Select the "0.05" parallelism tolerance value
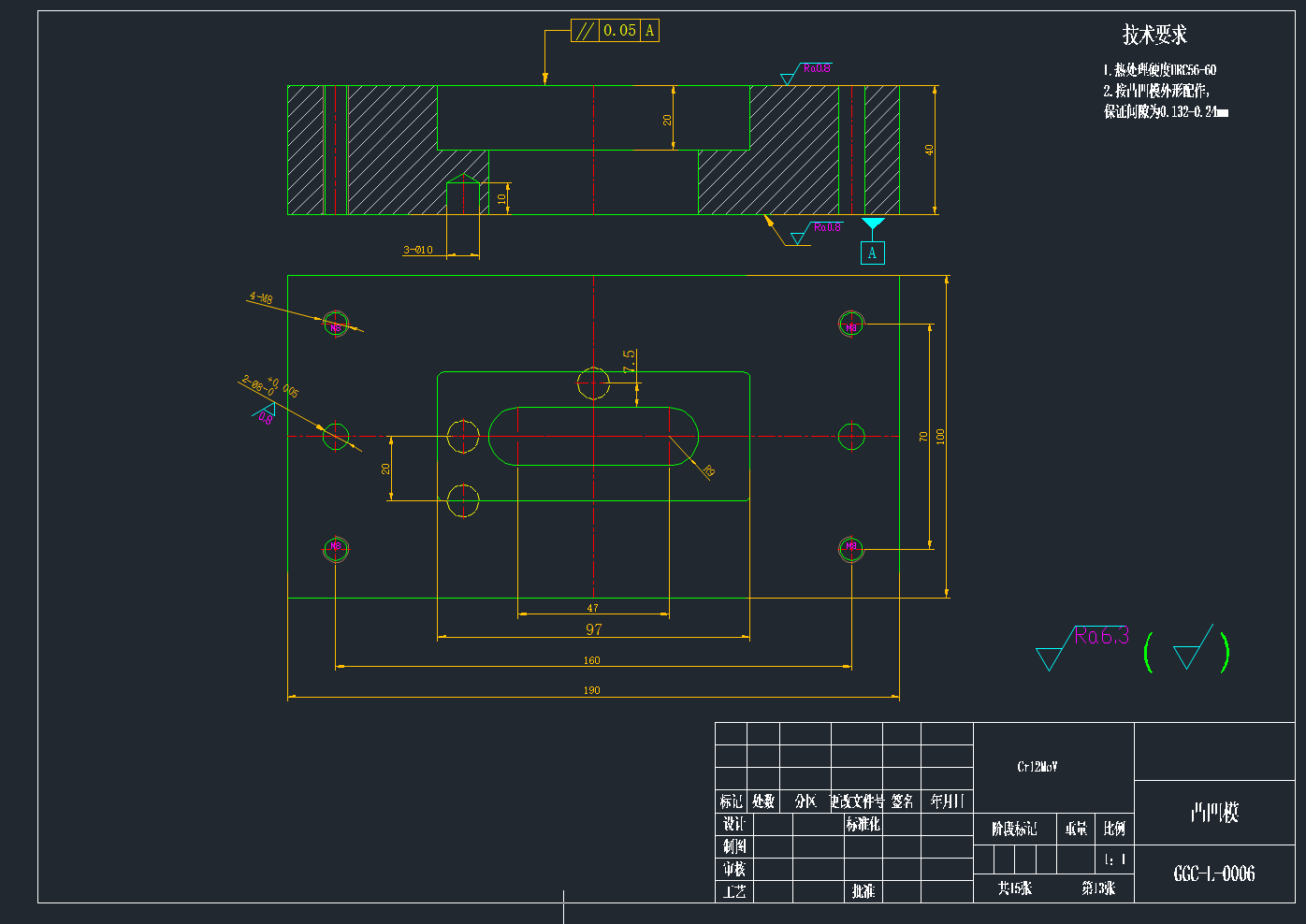 [x=619, y=31]
